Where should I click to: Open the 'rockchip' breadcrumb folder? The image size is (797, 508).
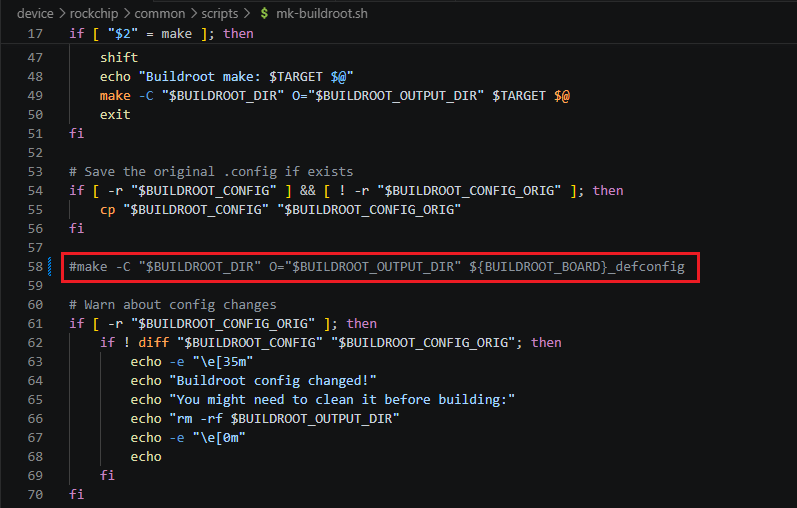pyautogui.click(x=94, y=13)
